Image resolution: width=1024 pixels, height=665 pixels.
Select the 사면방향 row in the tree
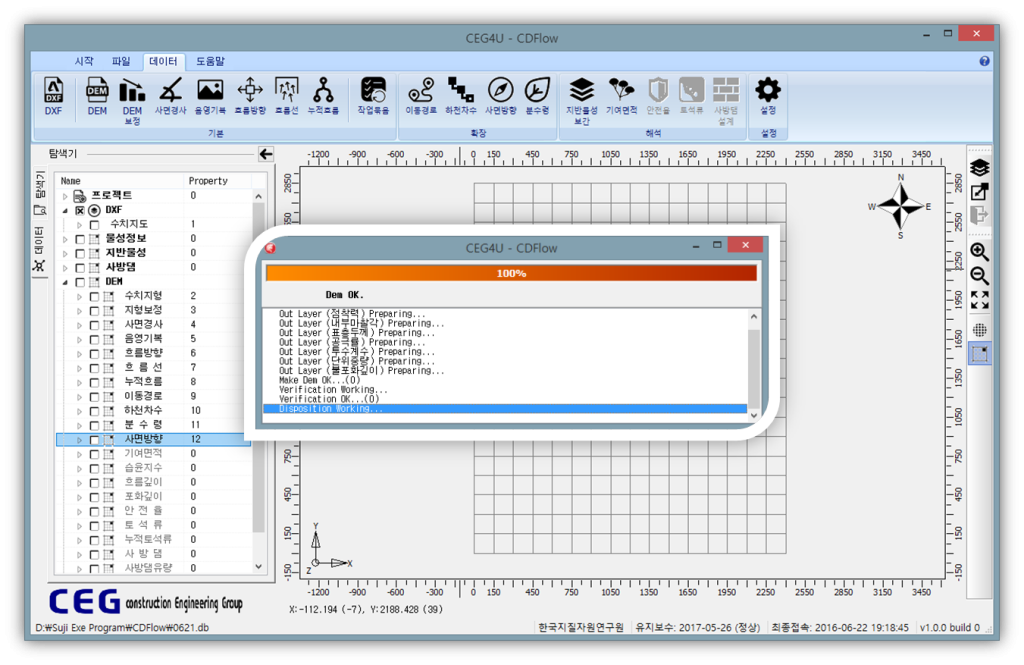point(153,440)
